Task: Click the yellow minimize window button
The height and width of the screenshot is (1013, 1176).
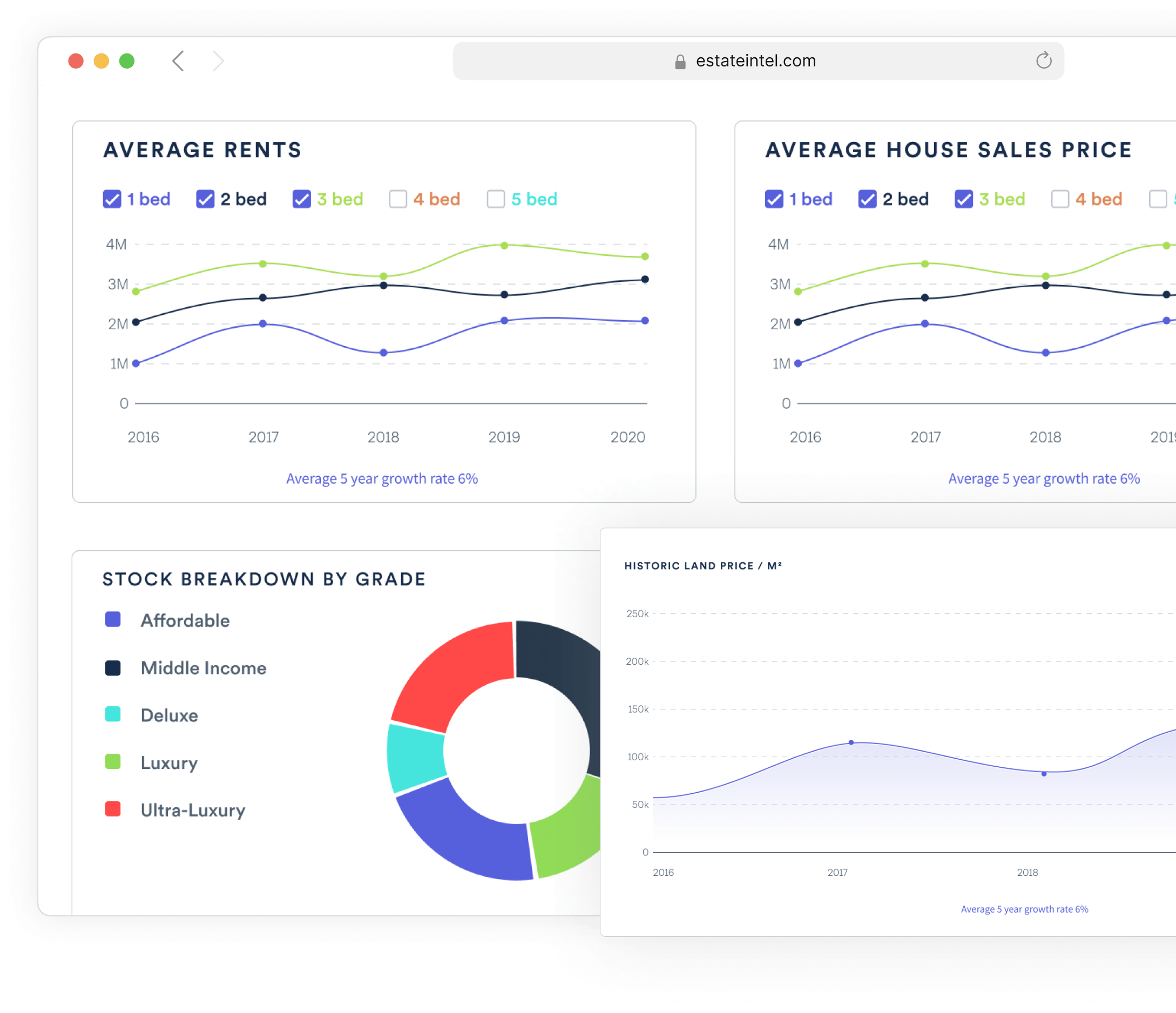Action: point(102,60)
